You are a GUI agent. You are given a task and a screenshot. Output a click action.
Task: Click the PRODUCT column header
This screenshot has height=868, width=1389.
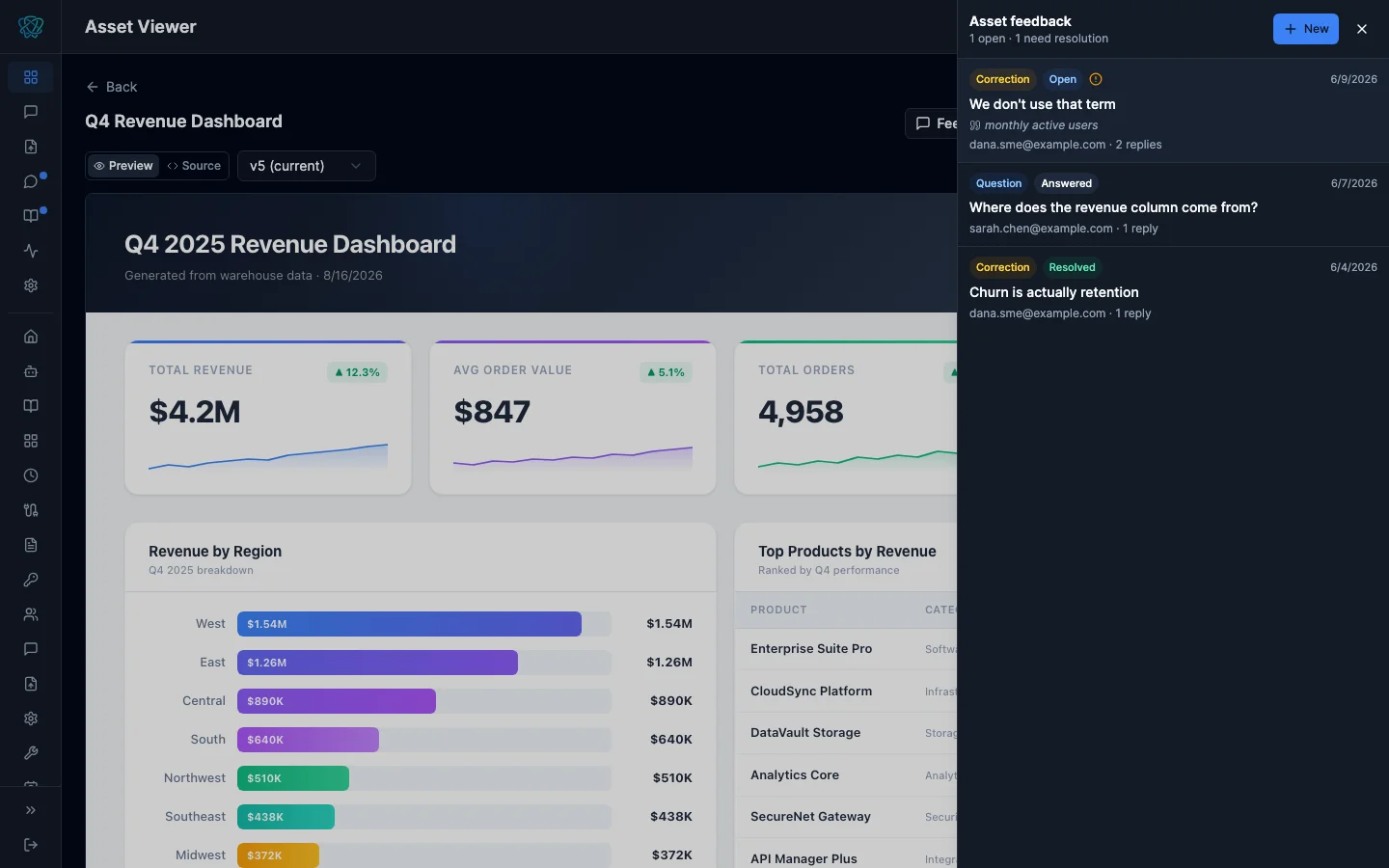778,610
